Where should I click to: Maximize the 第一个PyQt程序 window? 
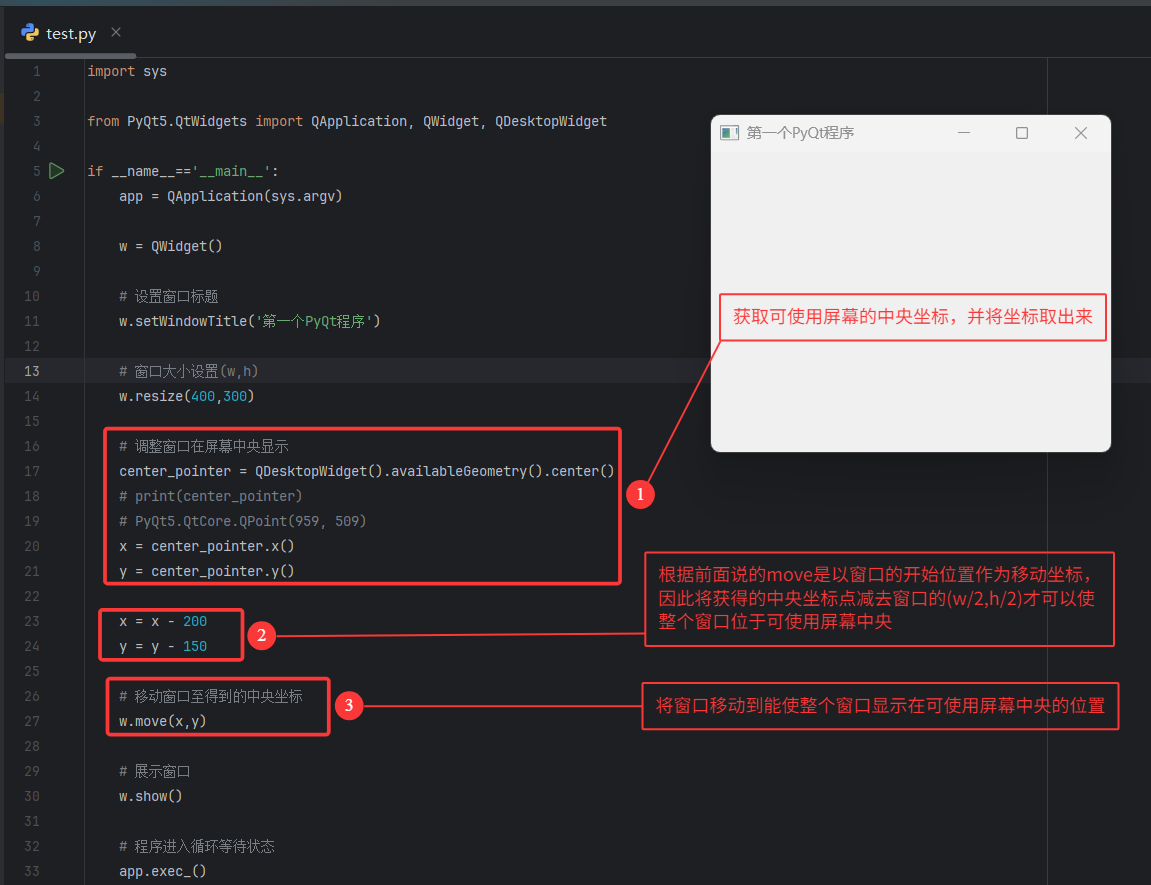1022,133
